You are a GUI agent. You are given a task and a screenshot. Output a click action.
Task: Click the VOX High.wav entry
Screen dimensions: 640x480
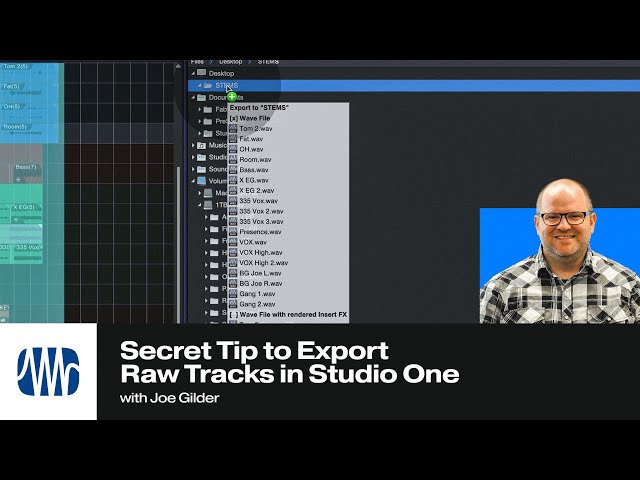(261, 253)
